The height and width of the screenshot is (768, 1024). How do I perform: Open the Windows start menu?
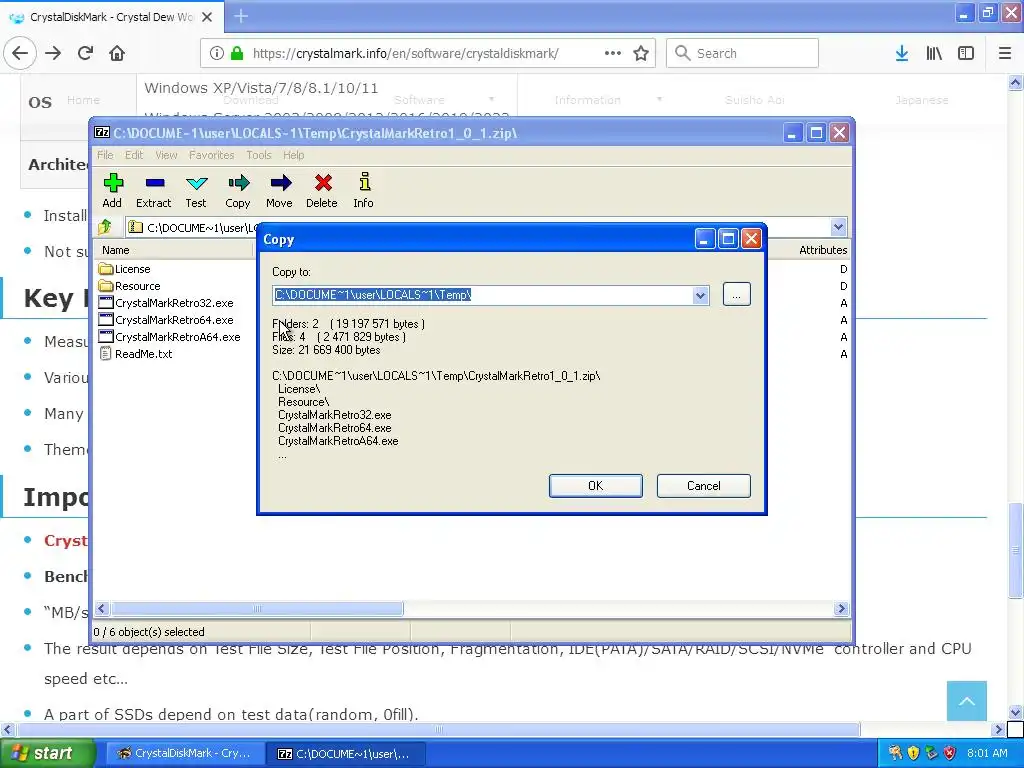point(46,753)
